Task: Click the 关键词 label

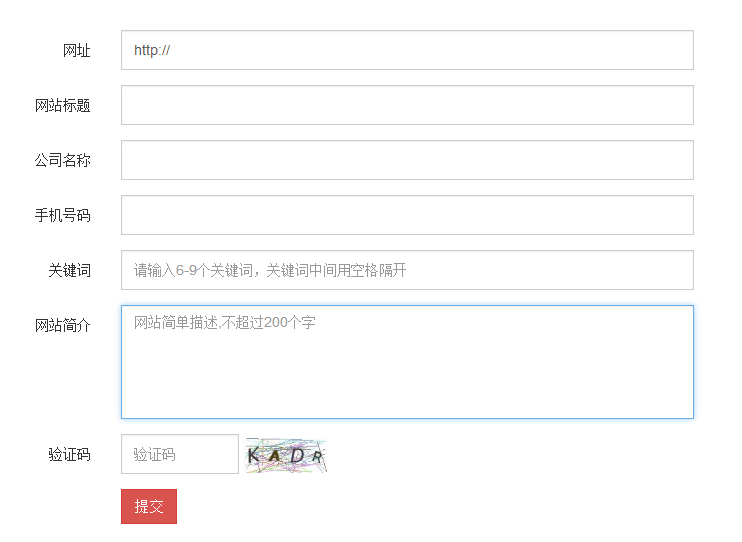Action: pos(69,270)
